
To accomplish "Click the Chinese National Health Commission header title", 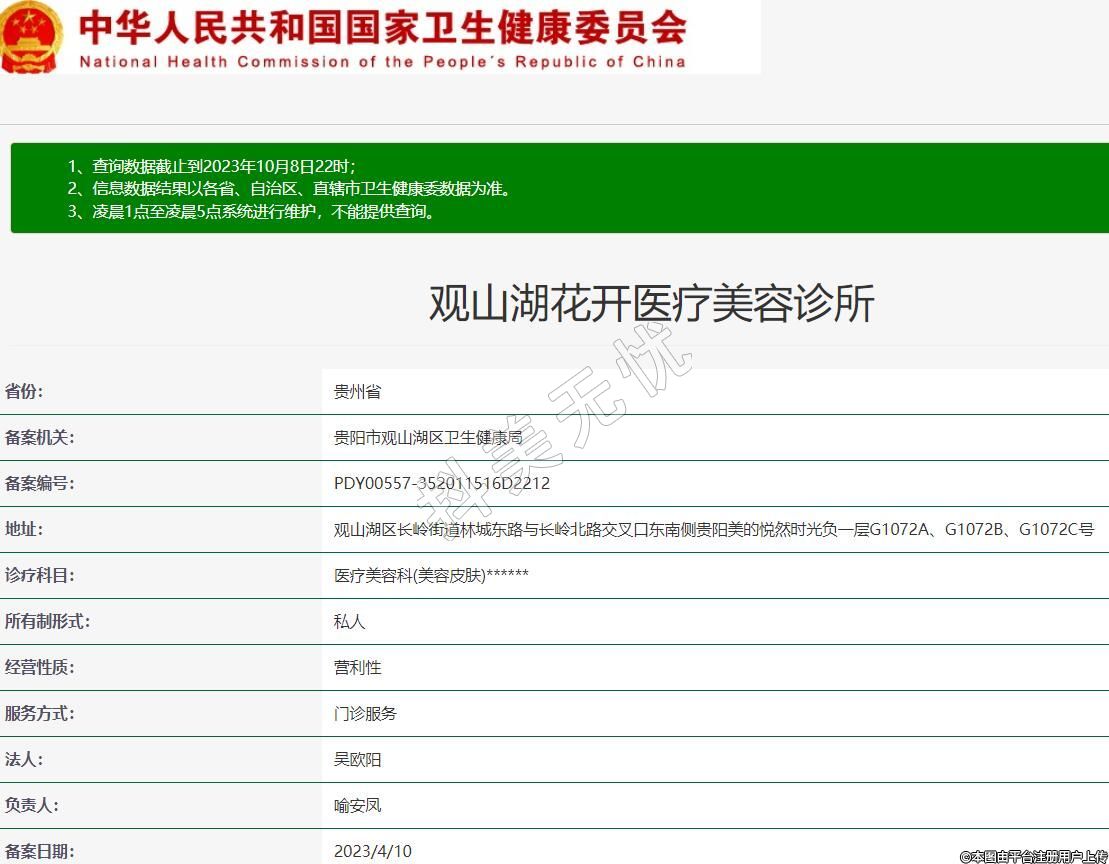I will pos(382,27).
